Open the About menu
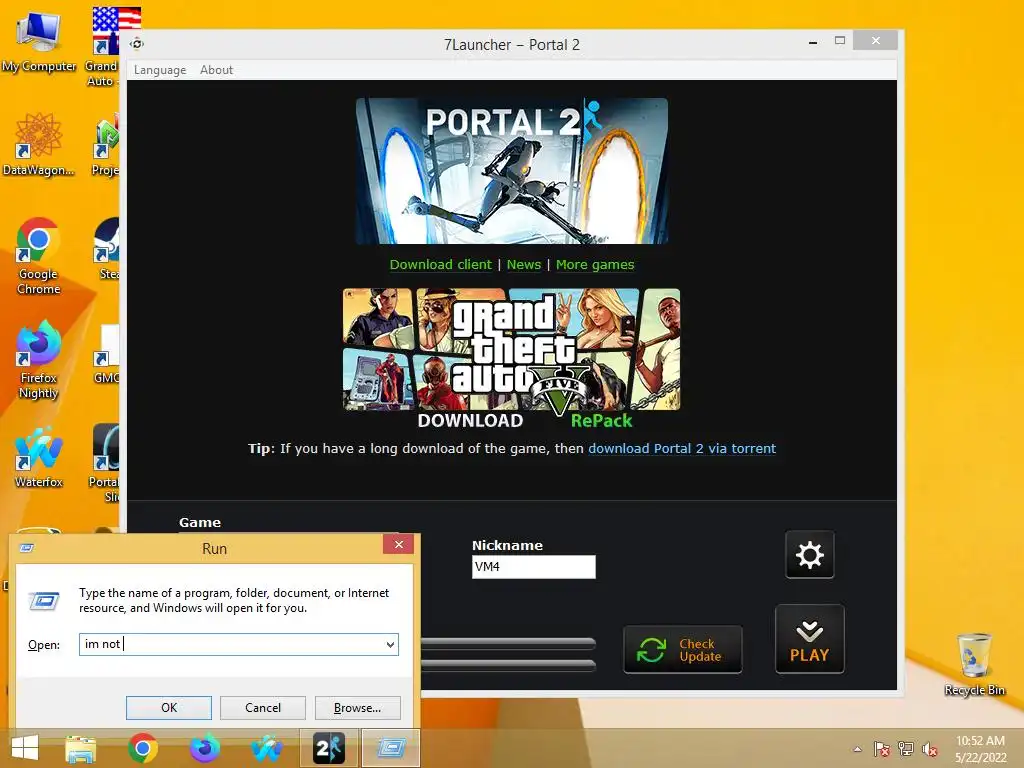This screenshot has height=768, width=1024. (x=216, y=70)
